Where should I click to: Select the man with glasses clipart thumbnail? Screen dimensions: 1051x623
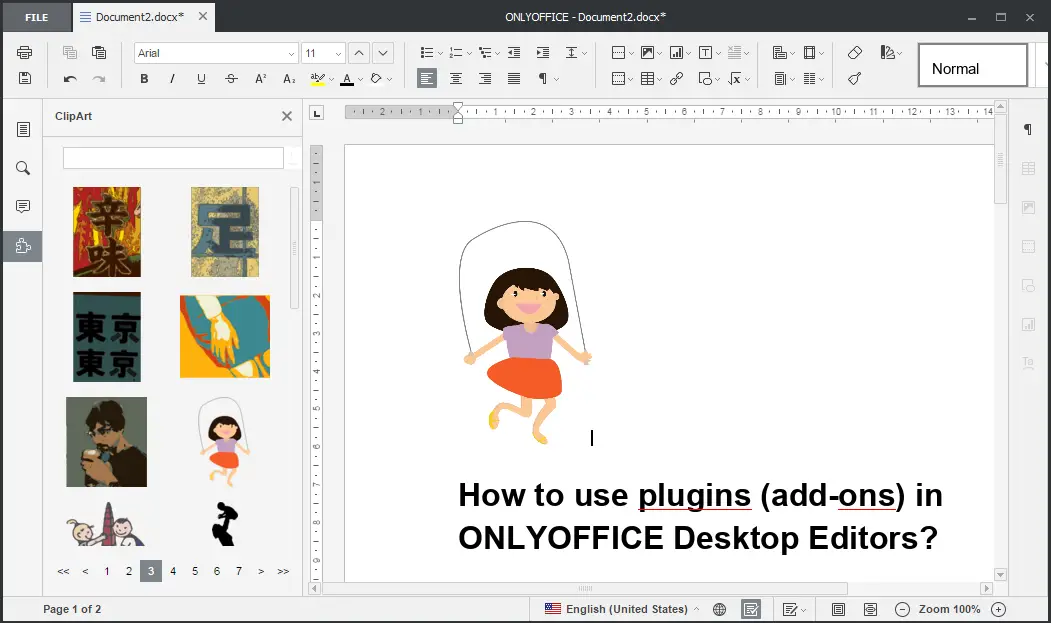click(107, 442)
